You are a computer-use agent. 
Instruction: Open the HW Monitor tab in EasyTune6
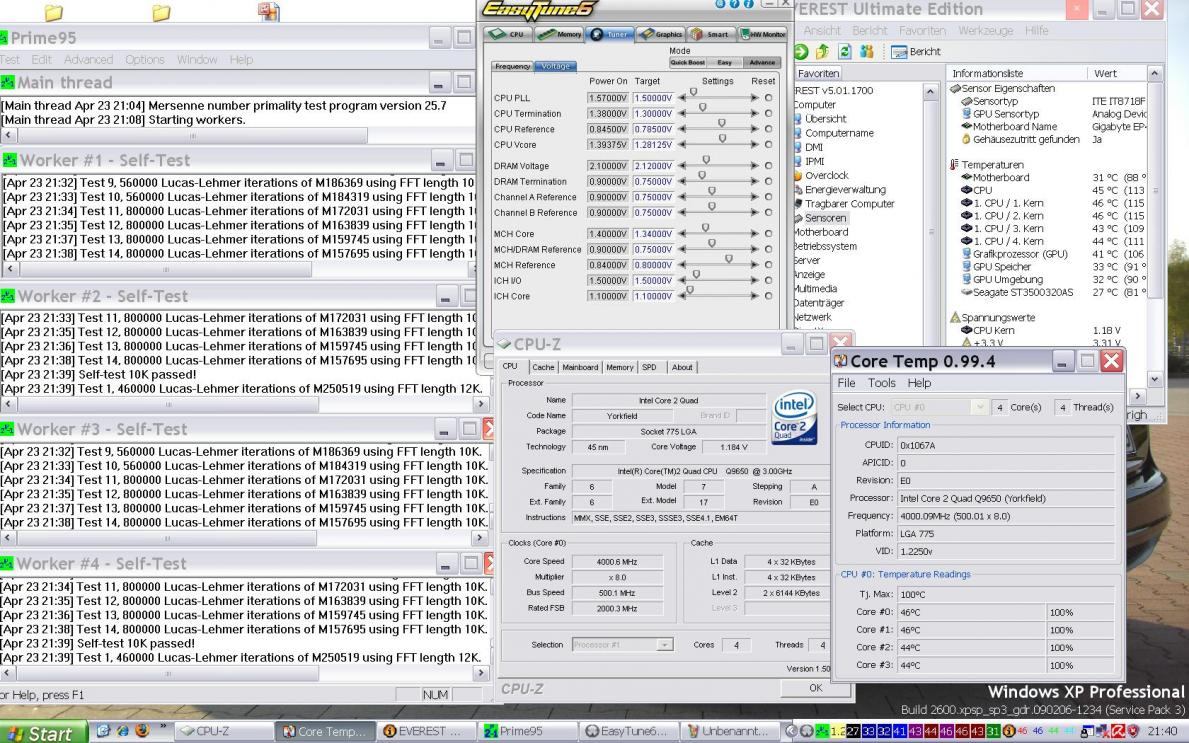click(x=763, y=34)
